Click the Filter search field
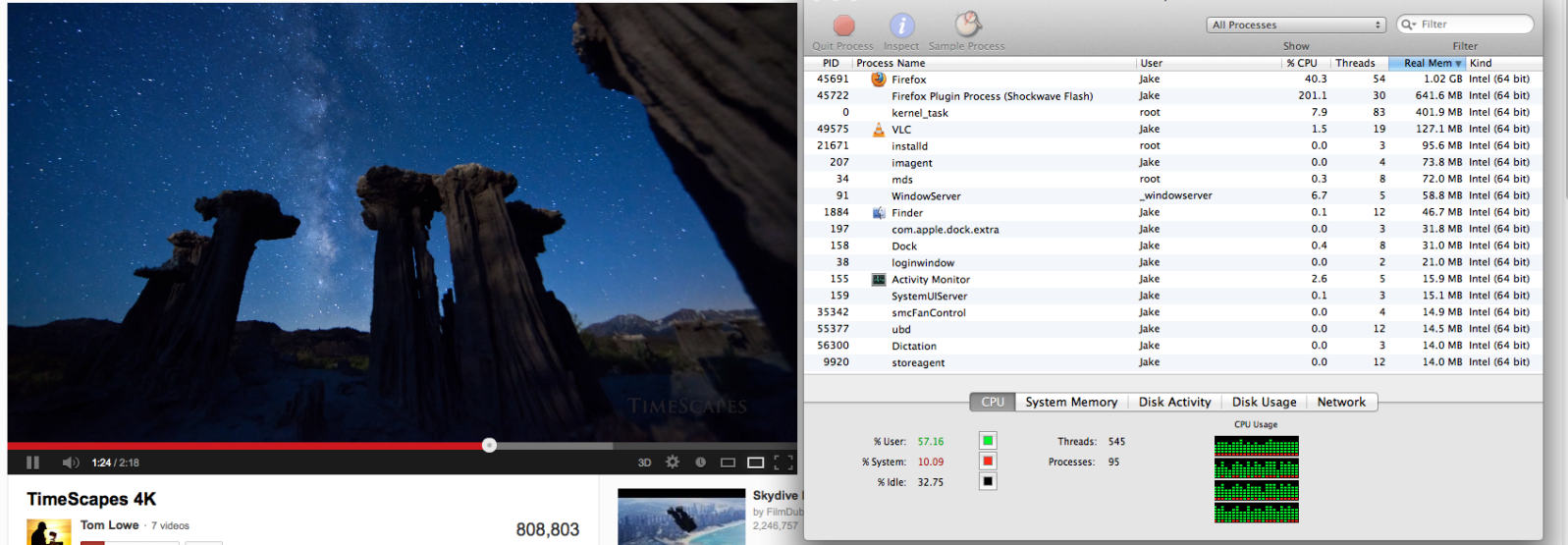The height and width of the screenshot is (545, 1568). click(1465, 24)
